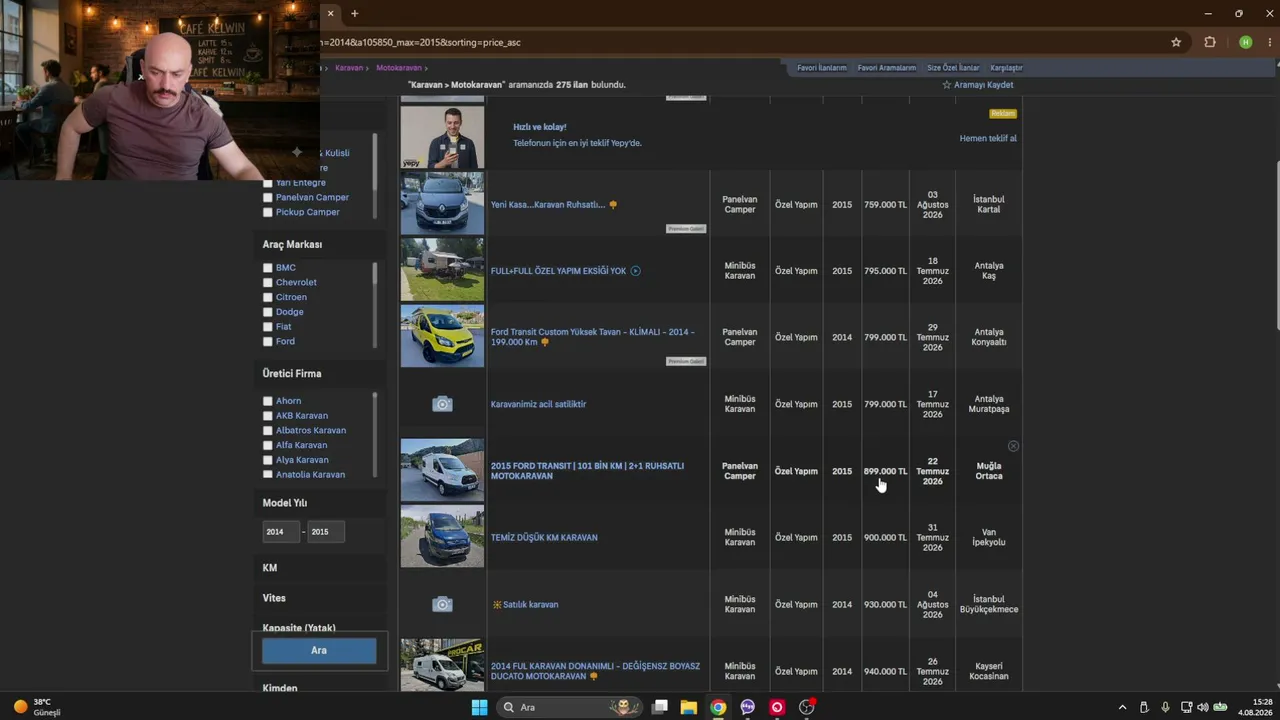The width and height of the screenshot is (1280, 720).
Task: Open the Size Özel İlanlar menu
Action: coord(953,68)
